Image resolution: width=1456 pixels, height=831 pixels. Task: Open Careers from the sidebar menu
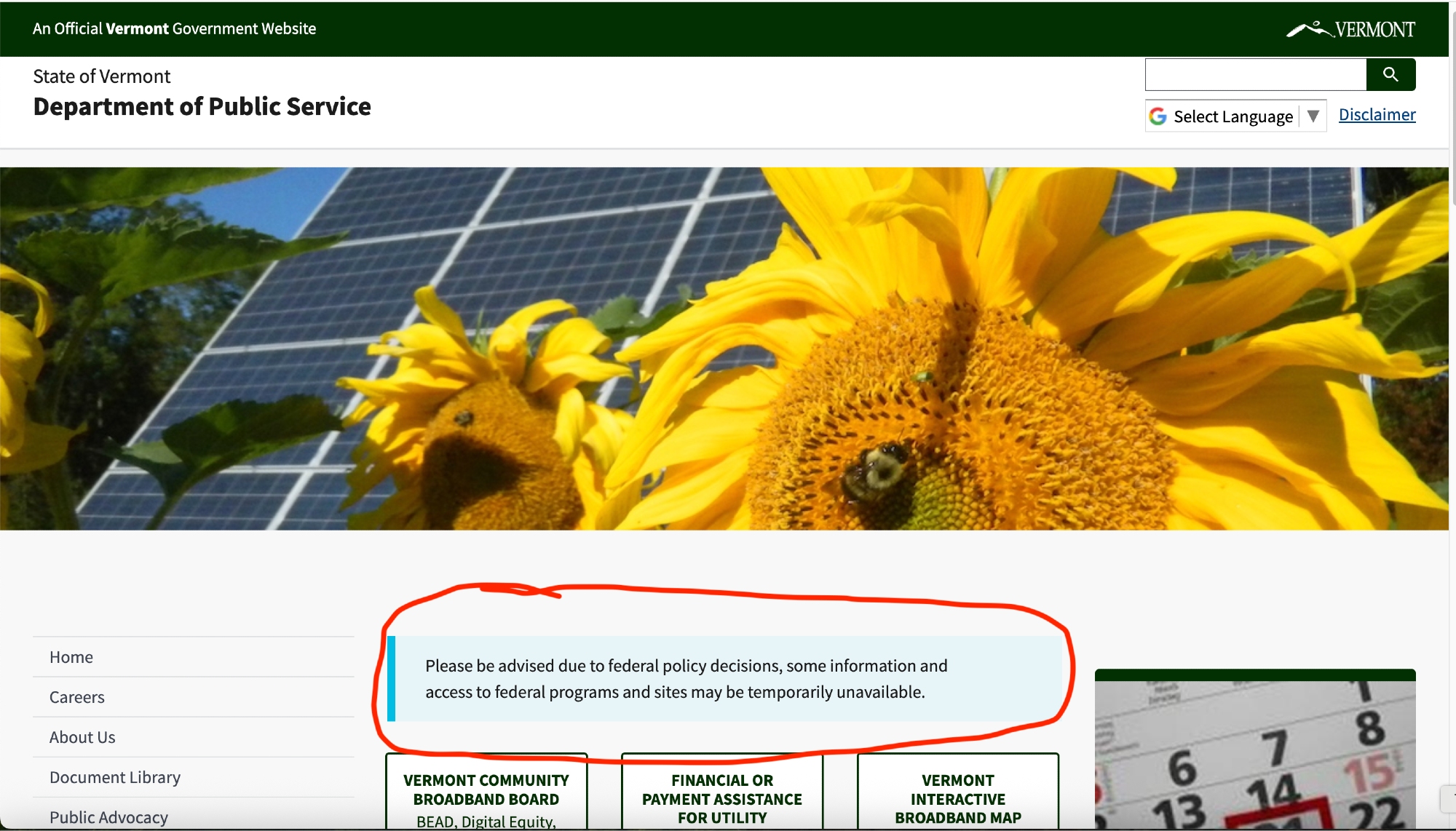(77, 697)
